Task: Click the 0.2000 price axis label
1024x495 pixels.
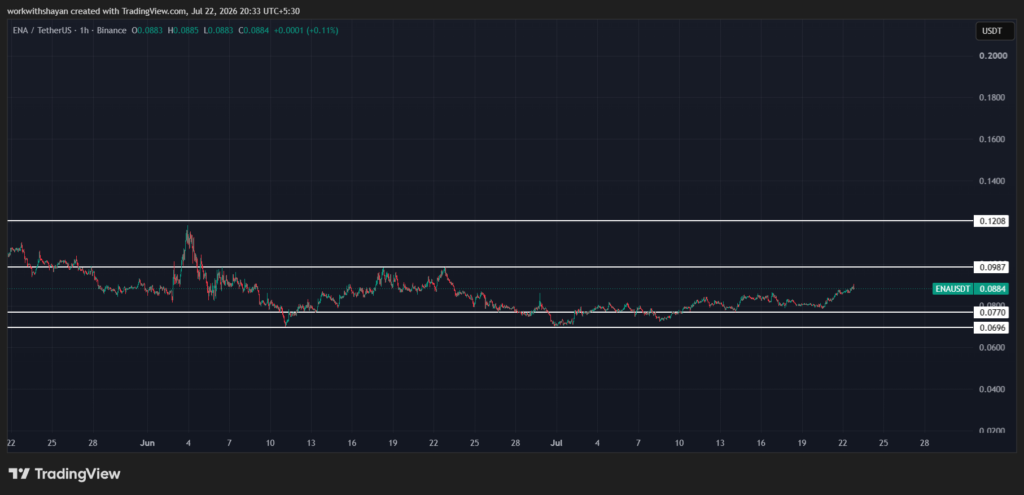Action: (991, 56)
